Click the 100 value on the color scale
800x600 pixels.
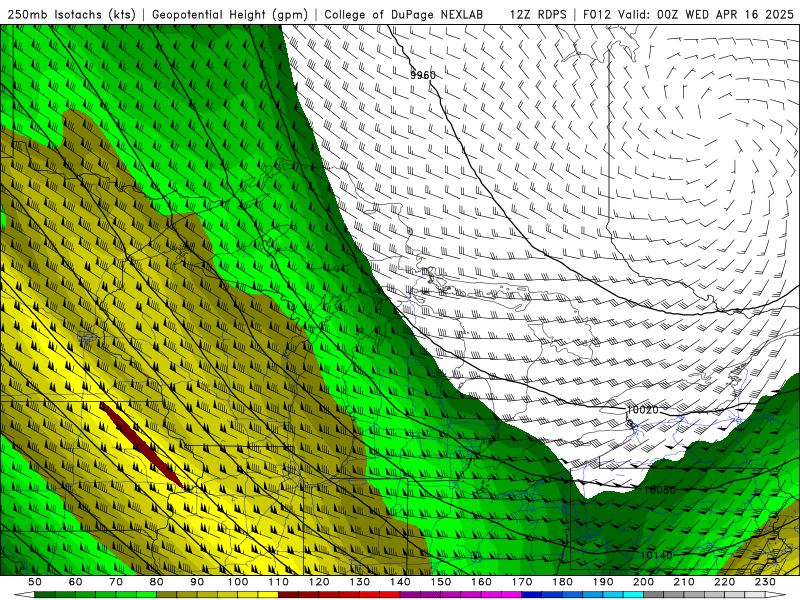pyautogui.click(x=238, y=582)
